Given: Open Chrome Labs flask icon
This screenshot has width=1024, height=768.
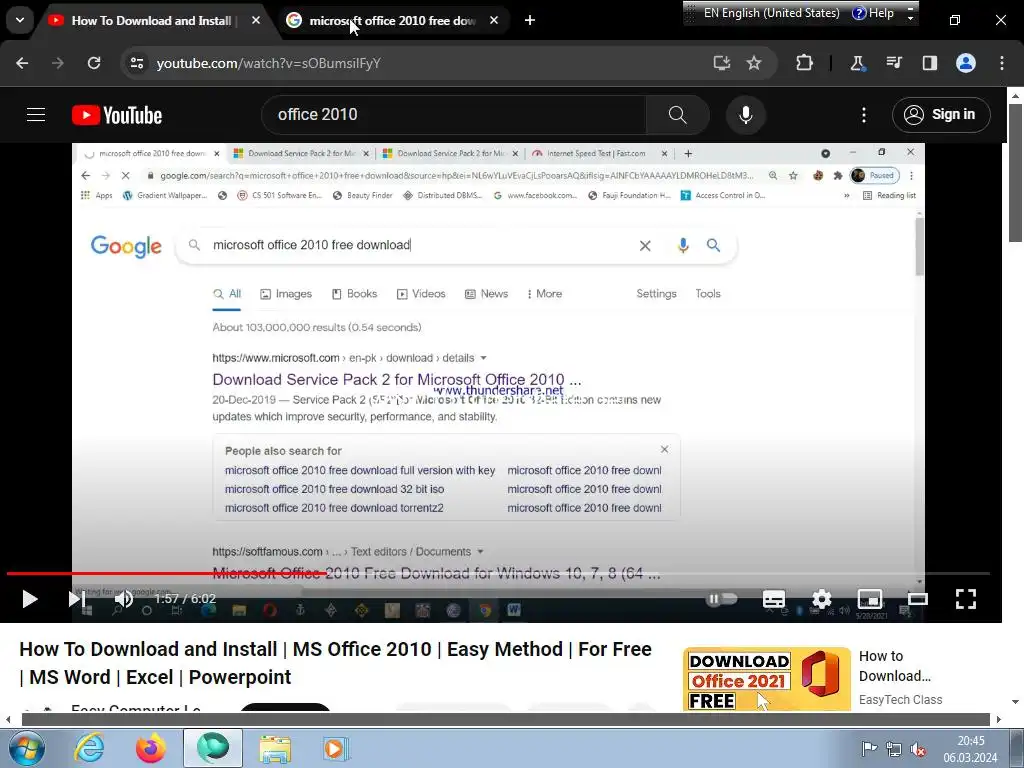Looking at the screenshot, I should coord(857,63).
